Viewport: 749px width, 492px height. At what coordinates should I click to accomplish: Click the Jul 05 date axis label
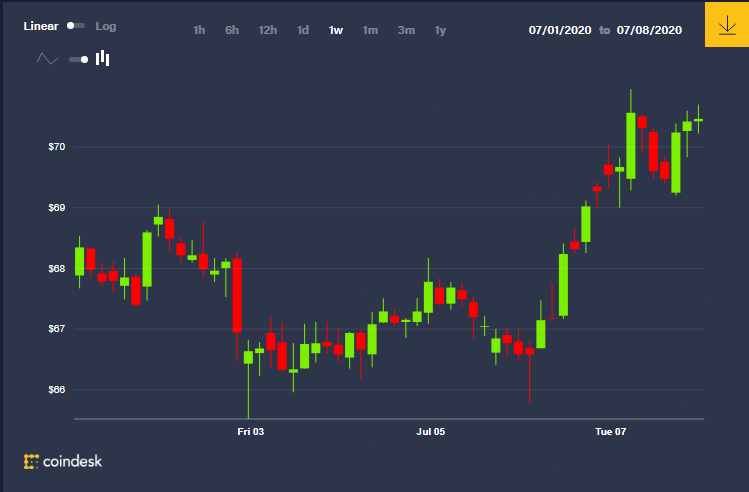point(430,432)
